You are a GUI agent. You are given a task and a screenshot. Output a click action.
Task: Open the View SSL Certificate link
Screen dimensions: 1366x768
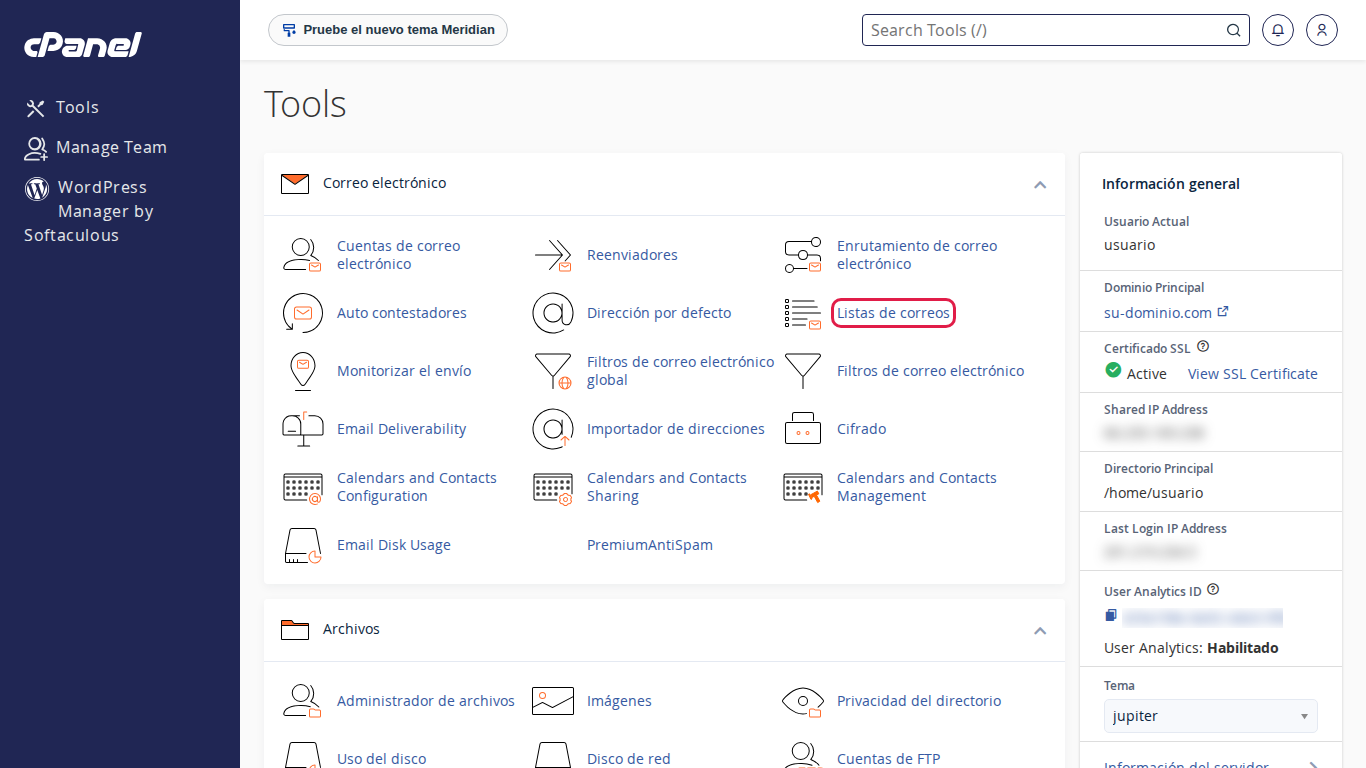(x=1253, y=374)
